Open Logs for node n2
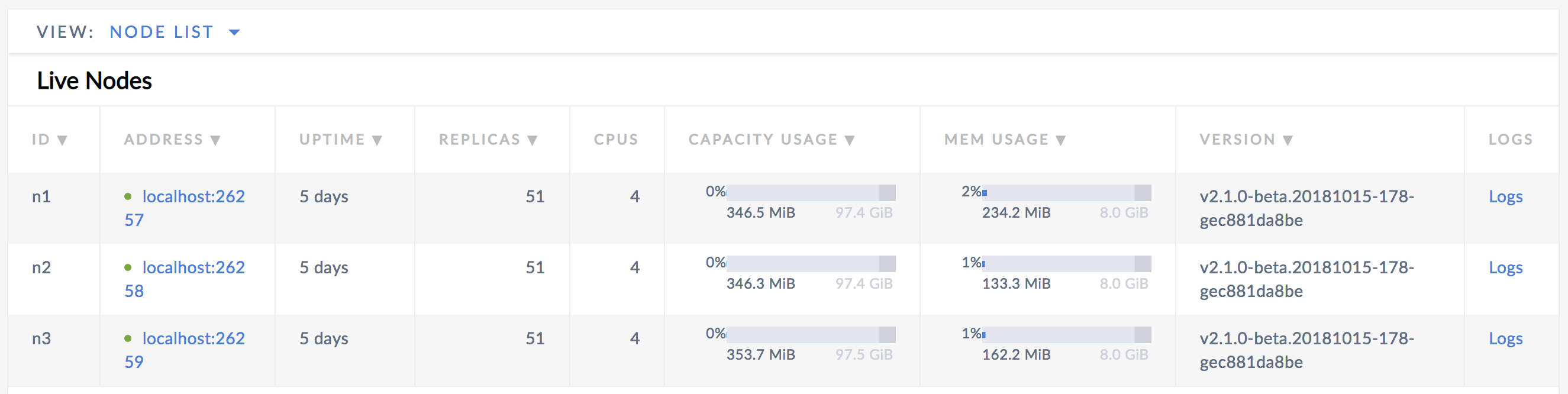Screen dimensions: 1568x394 [x=1506, y=267]
